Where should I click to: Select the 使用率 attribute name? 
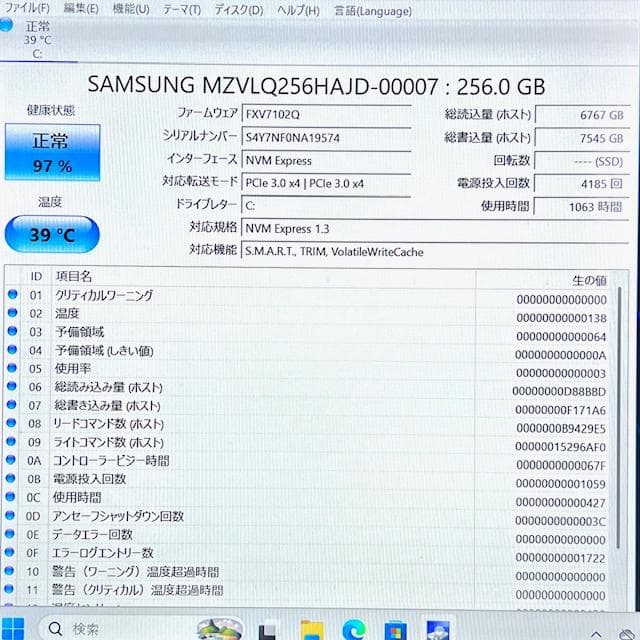point(73,369)
